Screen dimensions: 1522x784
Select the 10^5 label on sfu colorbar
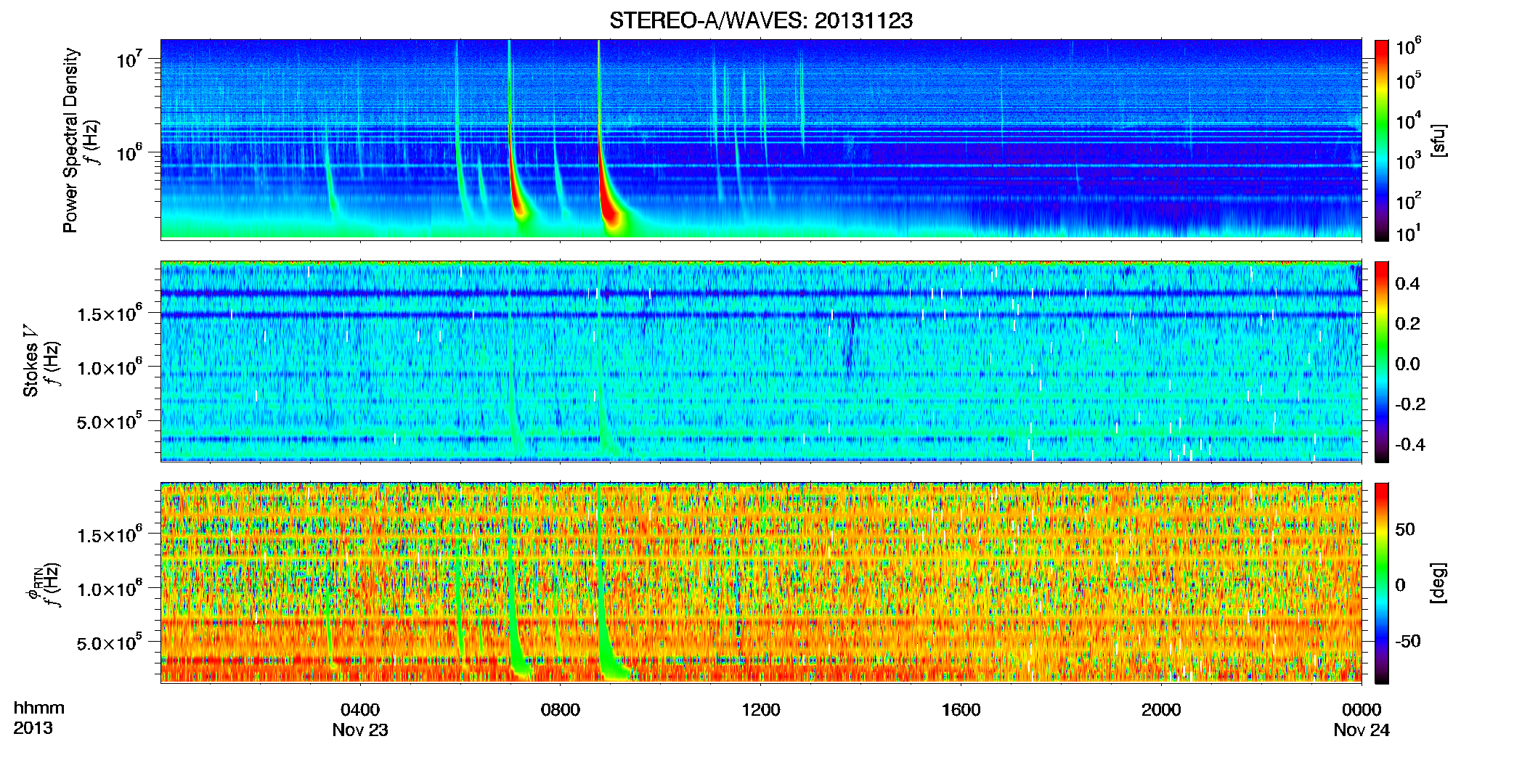click(1409, 81)
